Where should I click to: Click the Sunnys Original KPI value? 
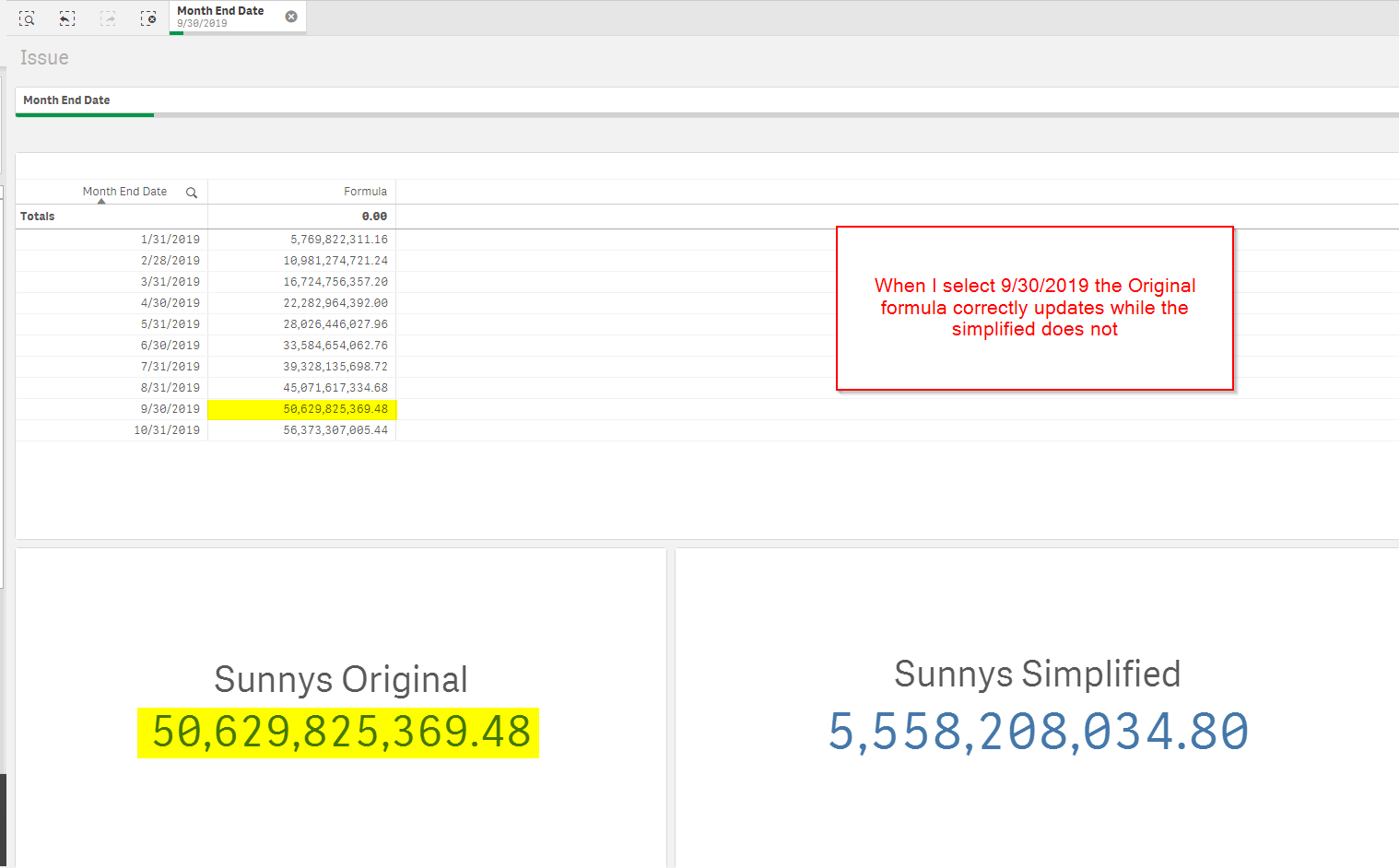click(x=340, y=732)
